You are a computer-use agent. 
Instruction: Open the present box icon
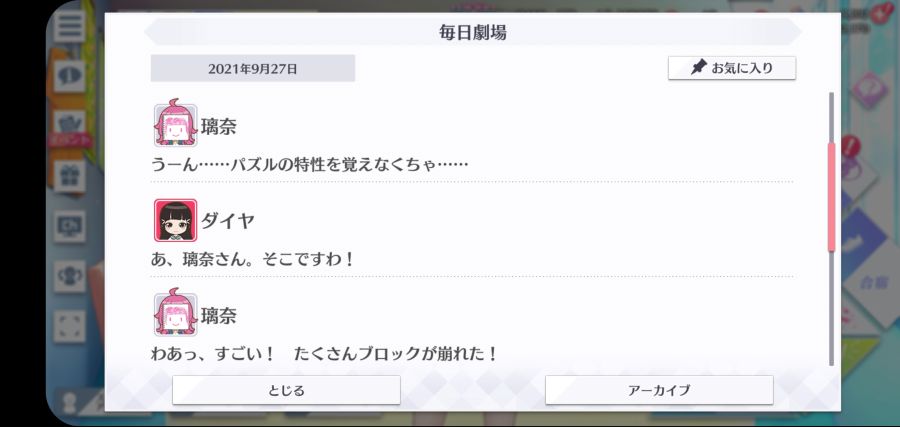(69, 176)
